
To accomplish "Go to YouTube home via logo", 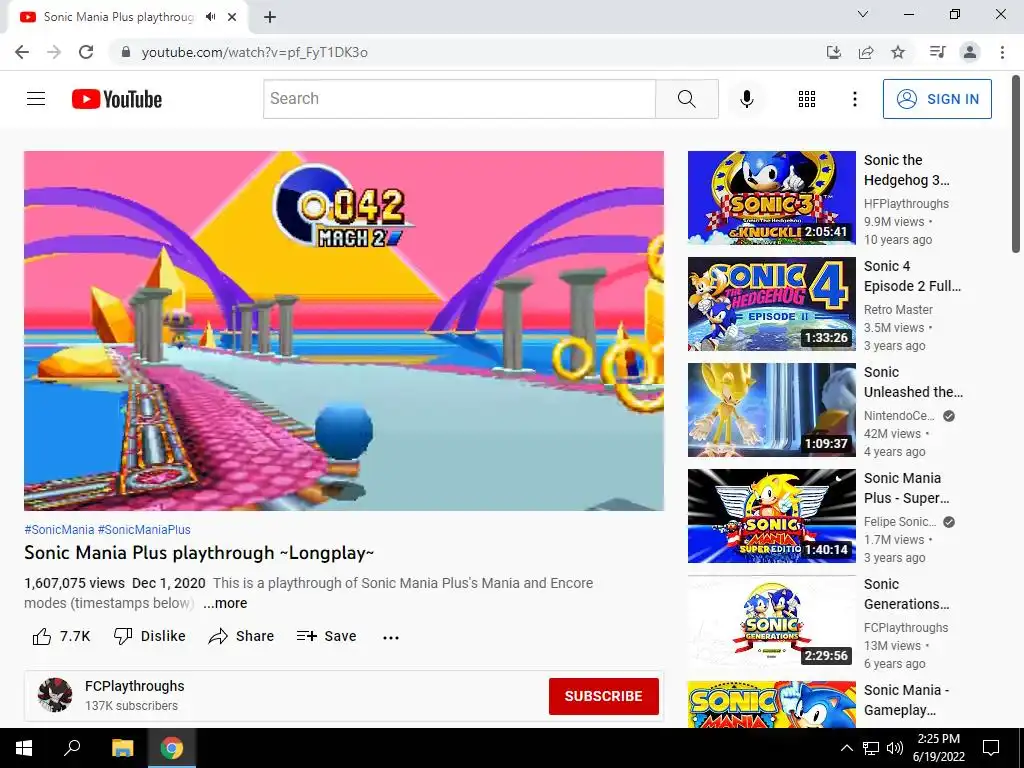I will 117,99.
